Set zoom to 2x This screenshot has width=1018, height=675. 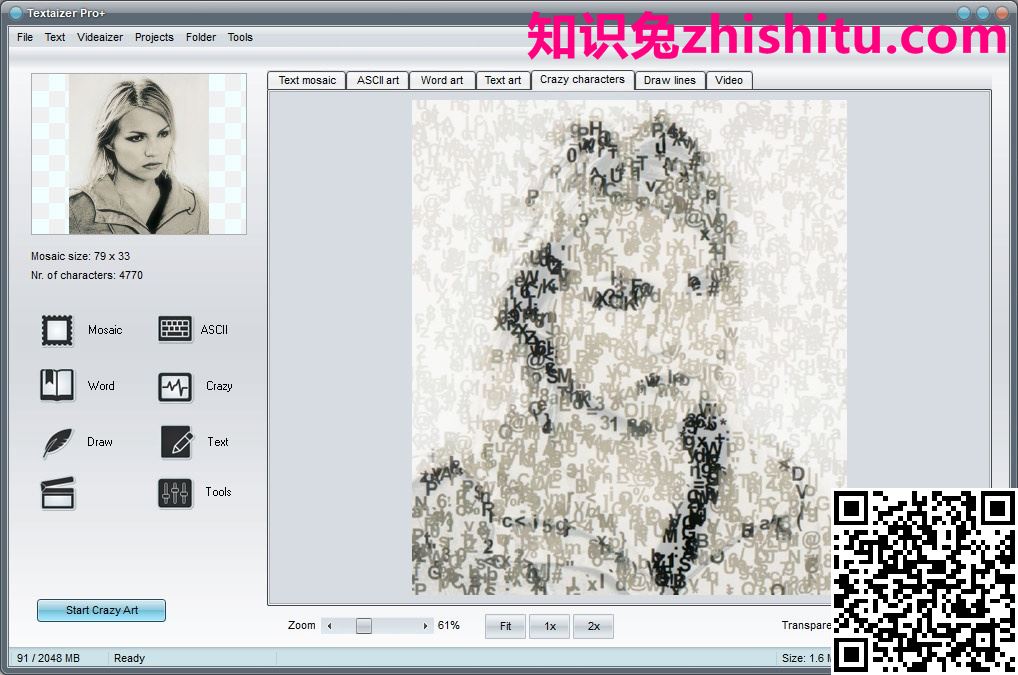click(593, 626)
